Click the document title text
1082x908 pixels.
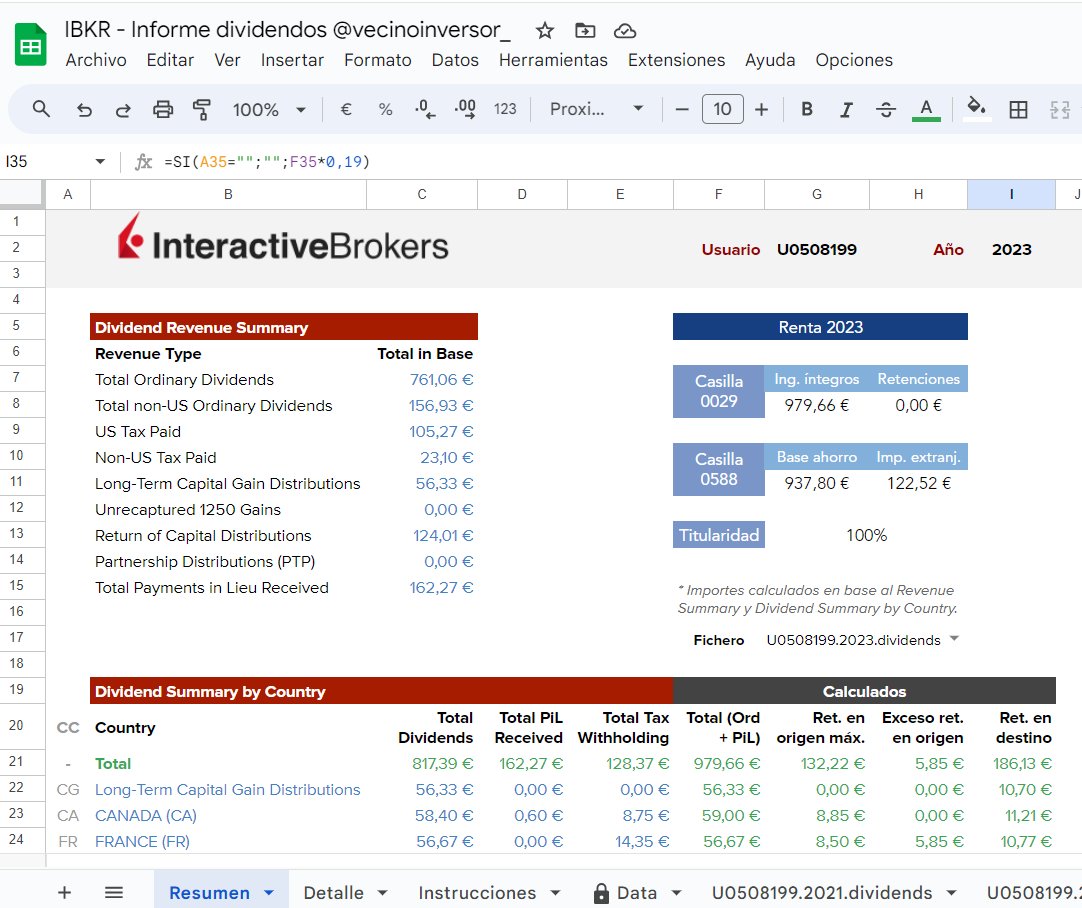coord(287,30)
